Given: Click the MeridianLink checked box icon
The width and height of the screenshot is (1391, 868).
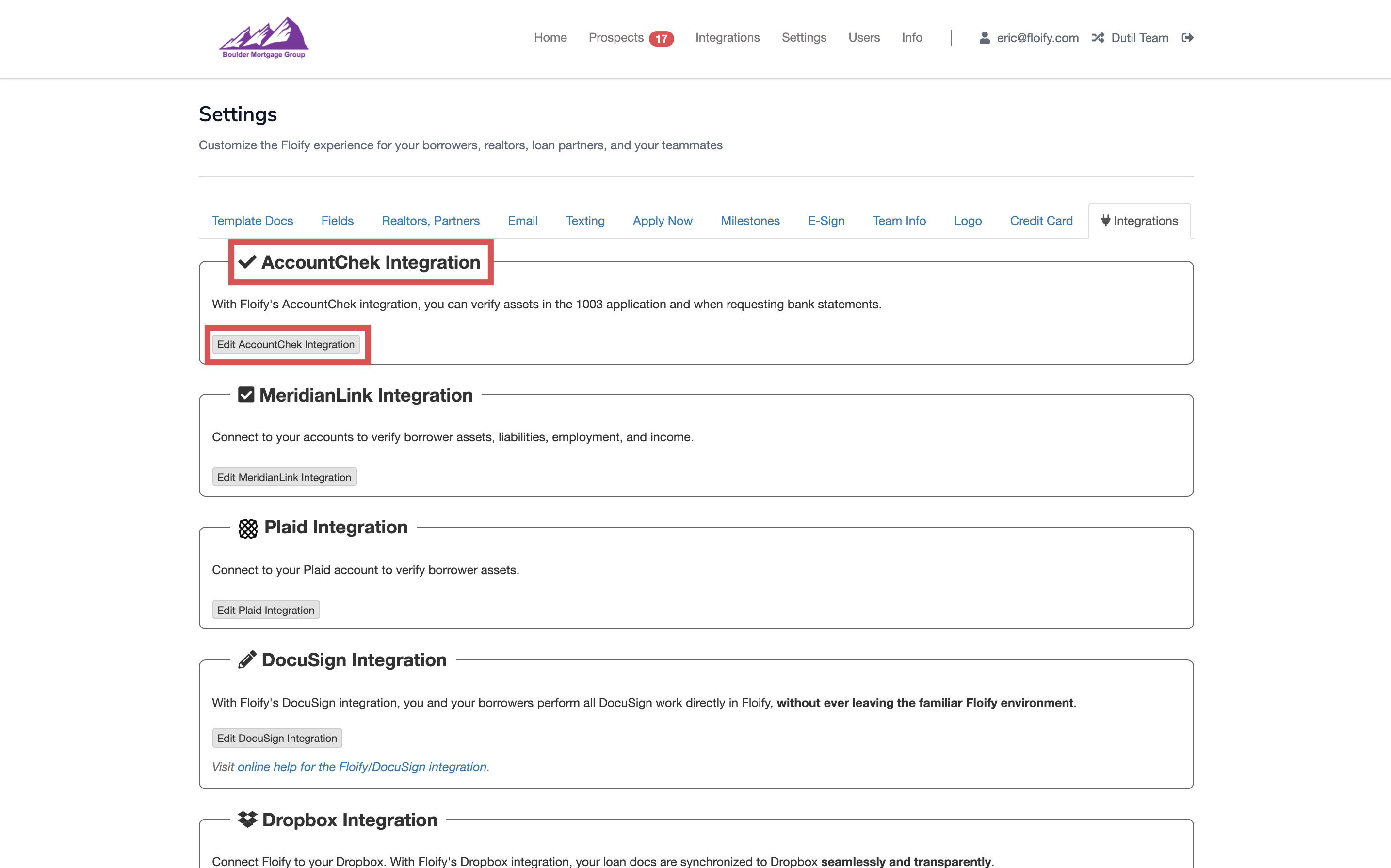Looking at the screenshot, I should click(246, 395).
